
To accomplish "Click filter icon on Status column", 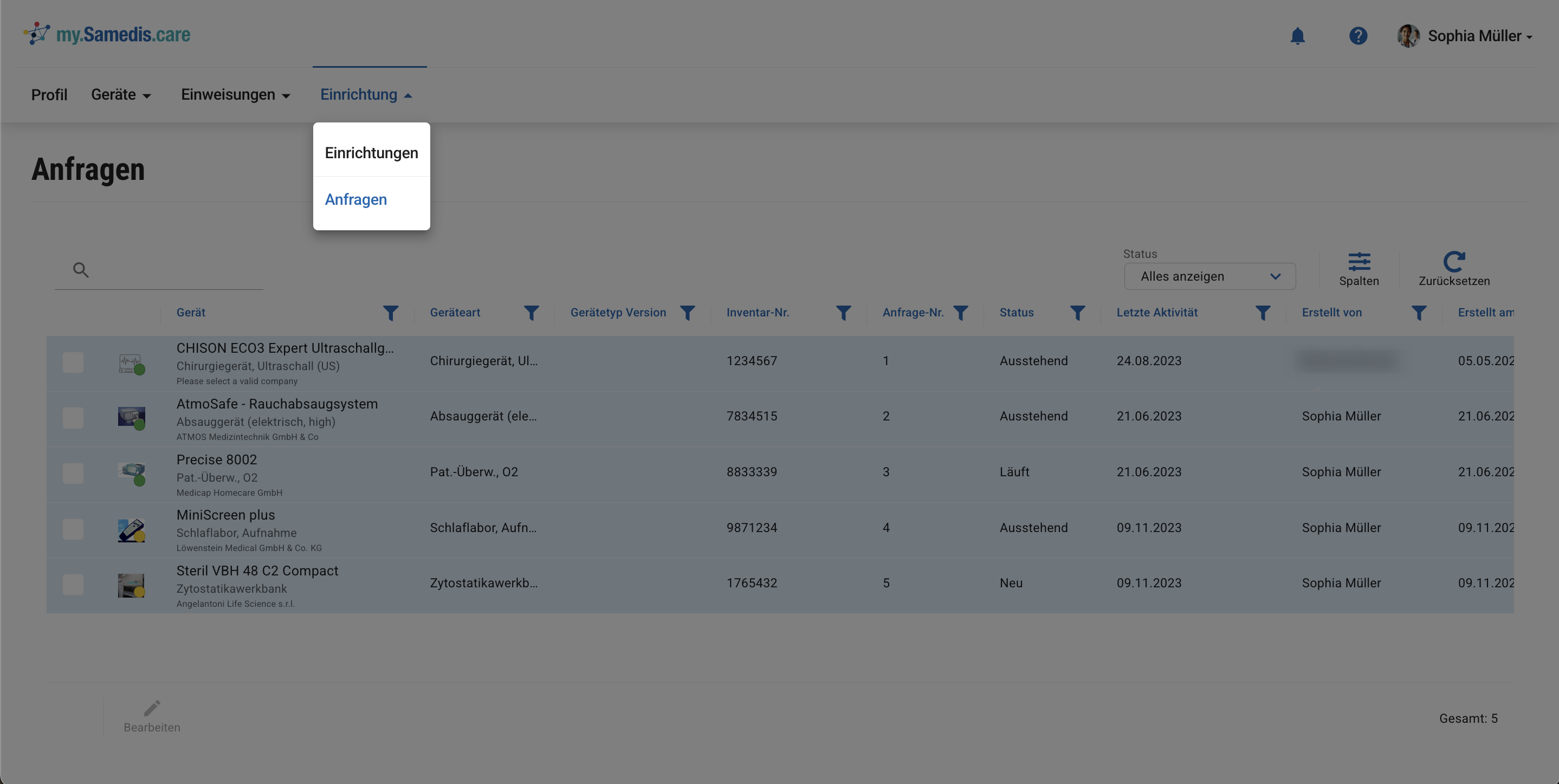I will [x=1077, y=313].
